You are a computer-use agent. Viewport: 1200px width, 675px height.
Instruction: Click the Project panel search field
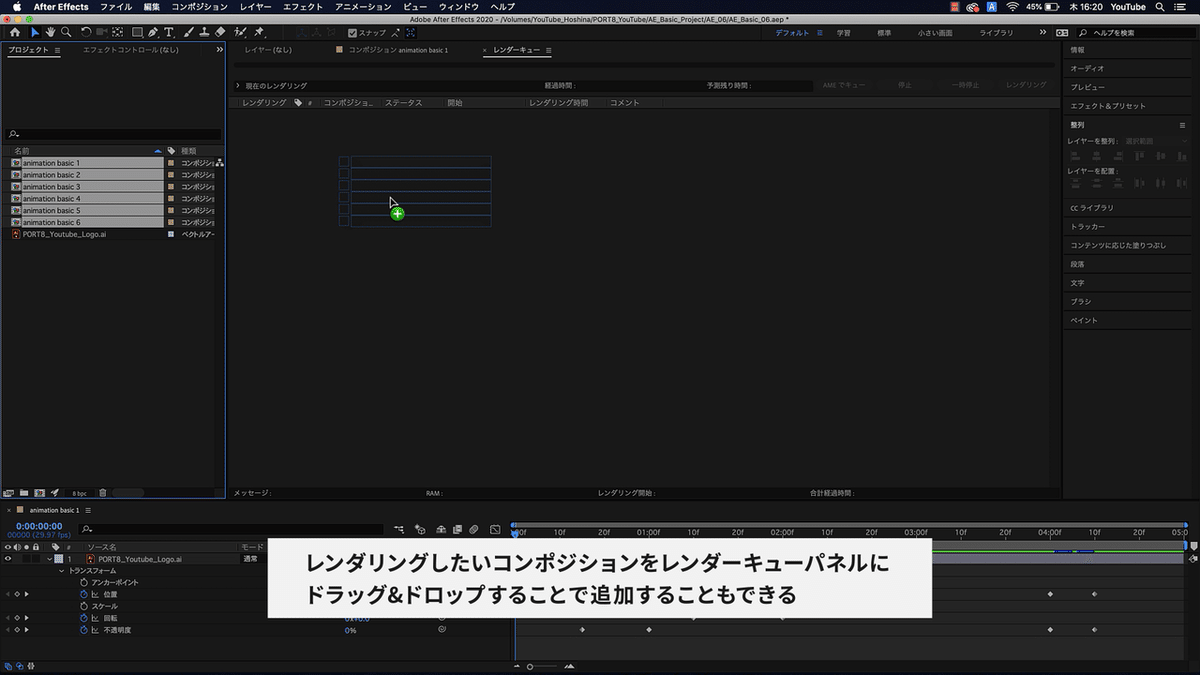point(113,133)
